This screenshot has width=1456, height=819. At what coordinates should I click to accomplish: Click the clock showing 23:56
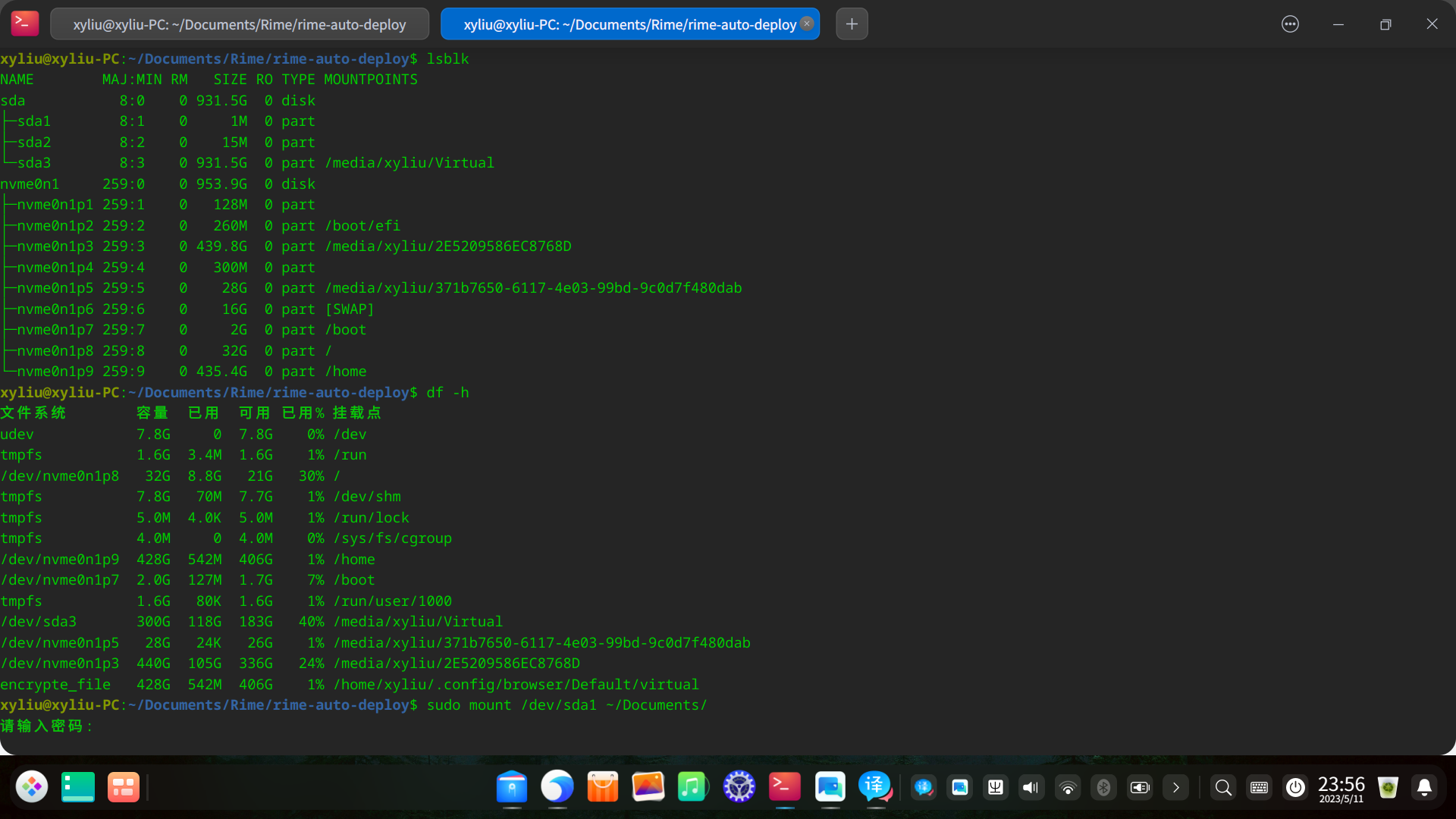point(1341,788)
